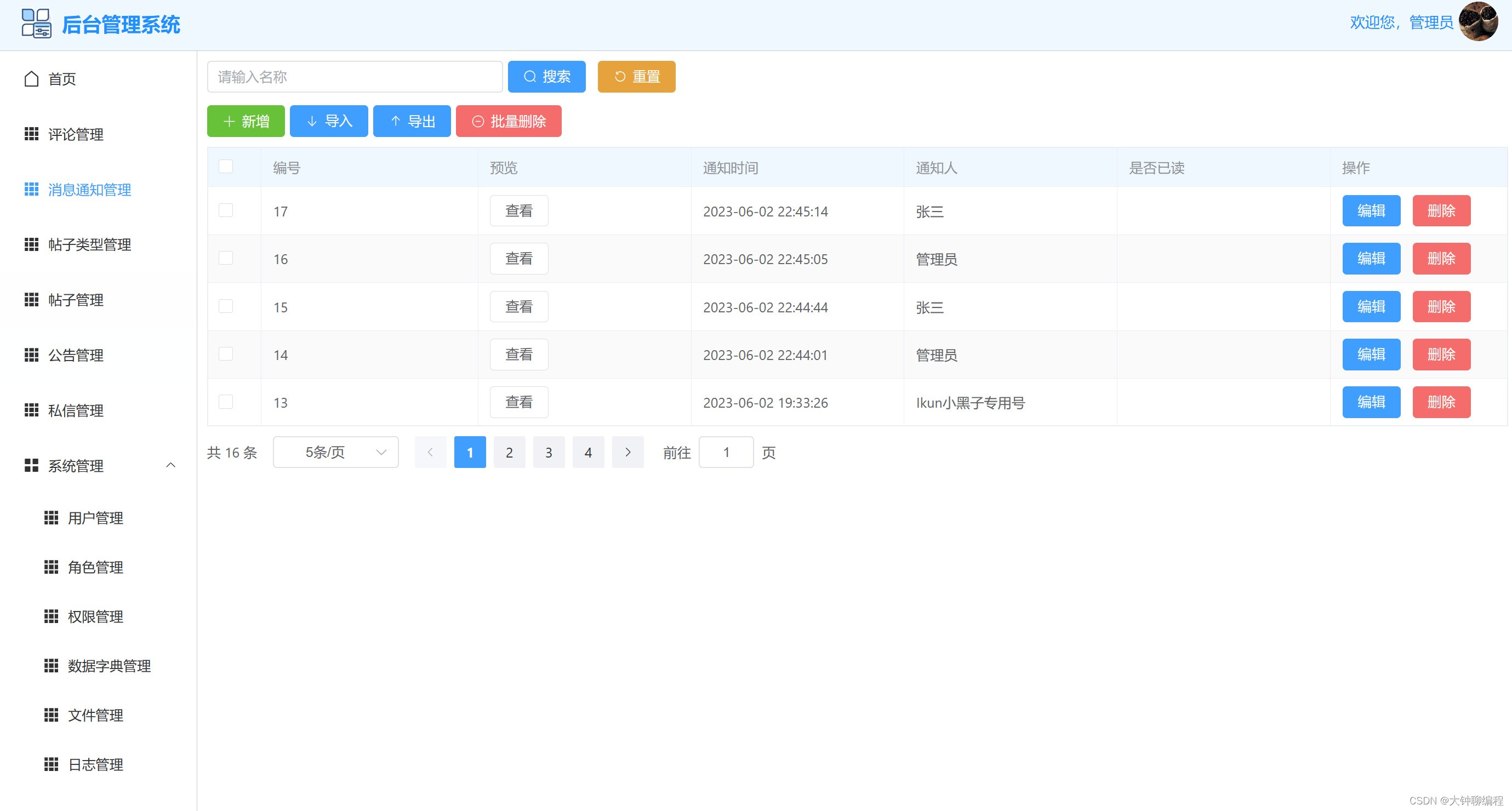Check the row 14 checkbox

pos(226,354)
